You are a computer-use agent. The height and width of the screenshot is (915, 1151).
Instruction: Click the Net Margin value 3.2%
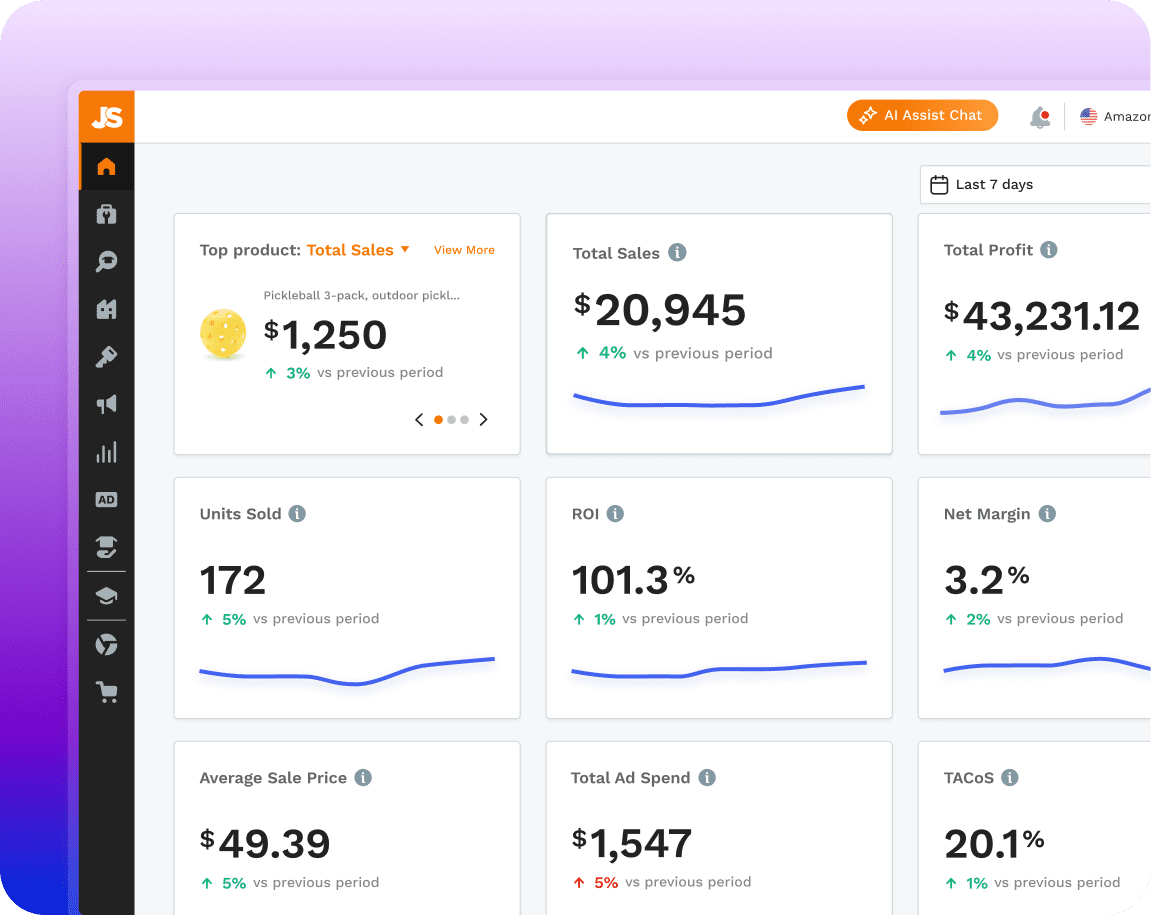[987, 579]
